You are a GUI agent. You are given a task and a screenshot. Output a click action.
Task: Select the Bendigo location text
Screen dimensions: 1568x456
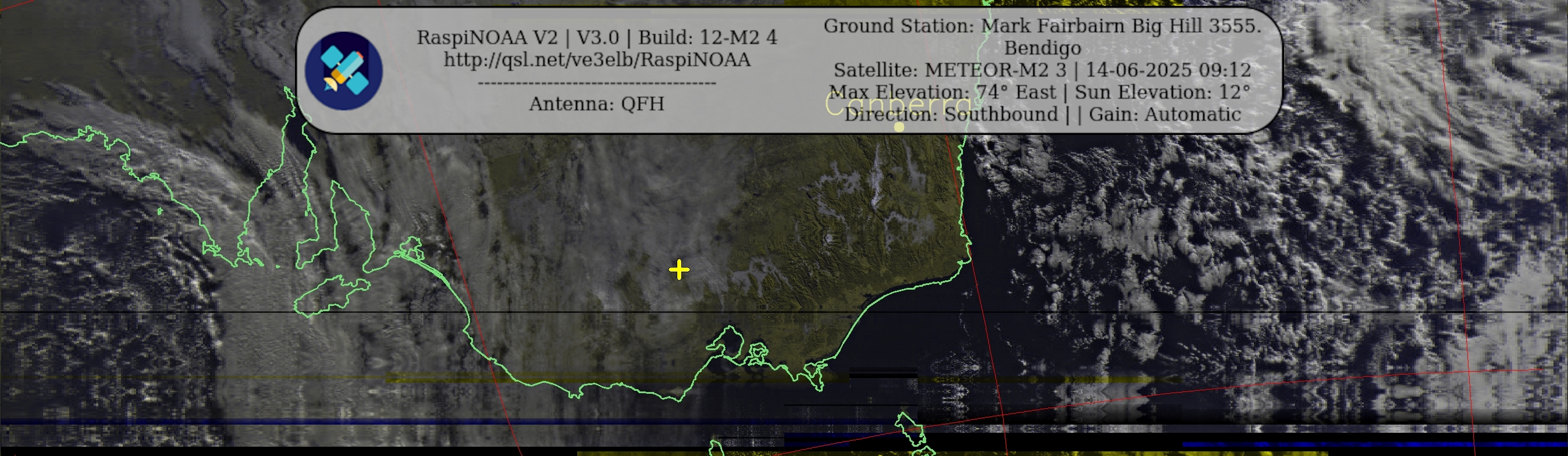pyautogui.click(x=1042, y=48)
